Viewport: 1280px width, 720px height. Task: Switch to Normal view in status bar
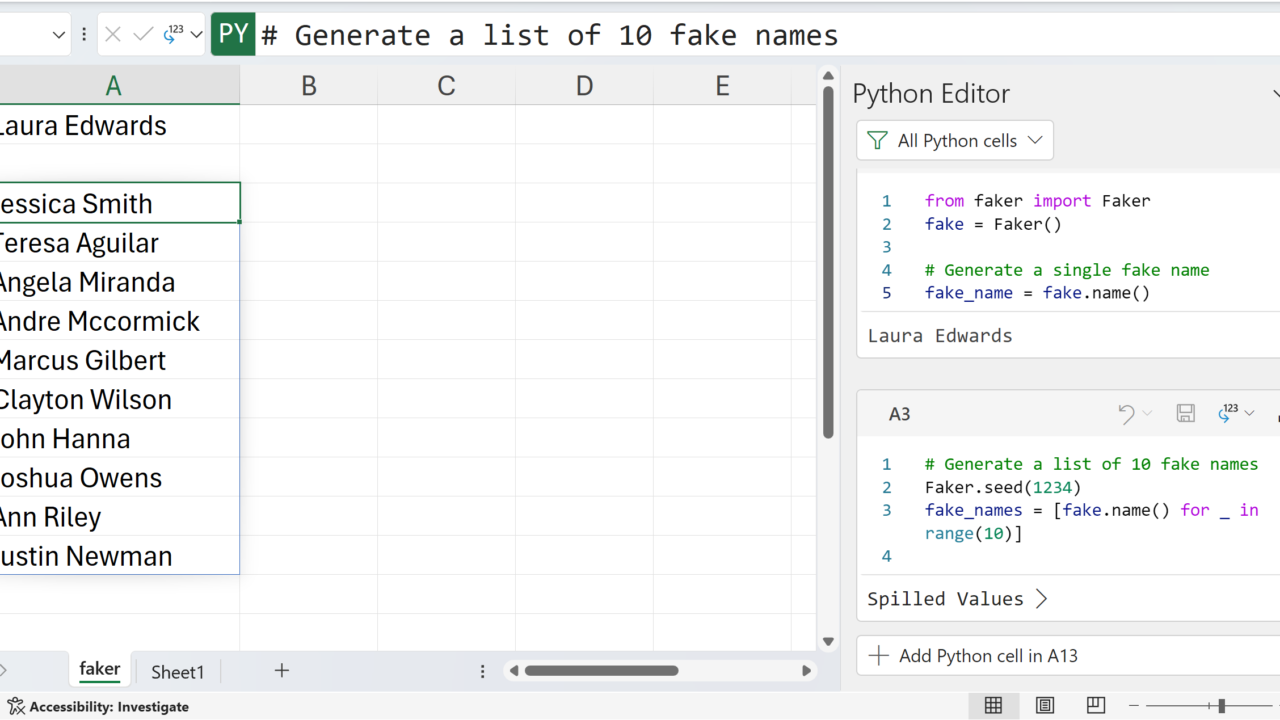pos(993,706)
